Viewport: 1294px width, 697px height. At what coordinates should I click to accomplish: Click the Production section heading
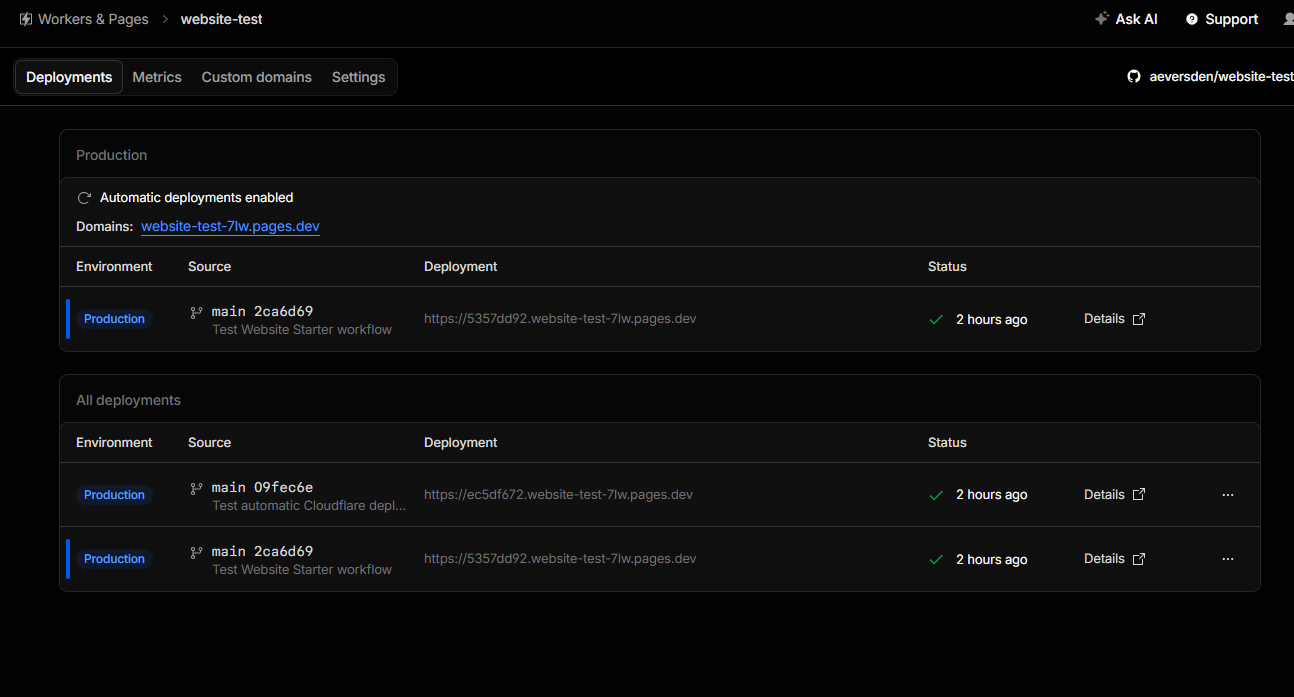(111, 155)
